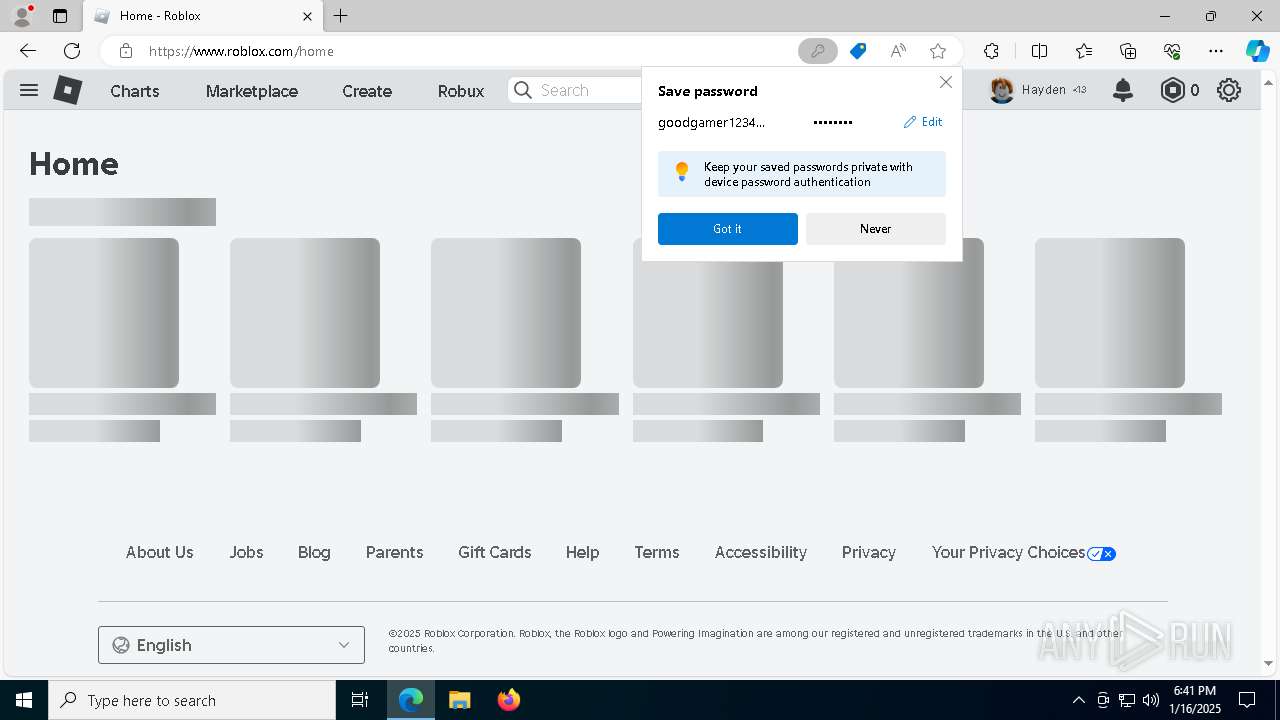This screenshot has height=720, width=1280.
Task: Open Task View on the taskbar
Action: 360,700
